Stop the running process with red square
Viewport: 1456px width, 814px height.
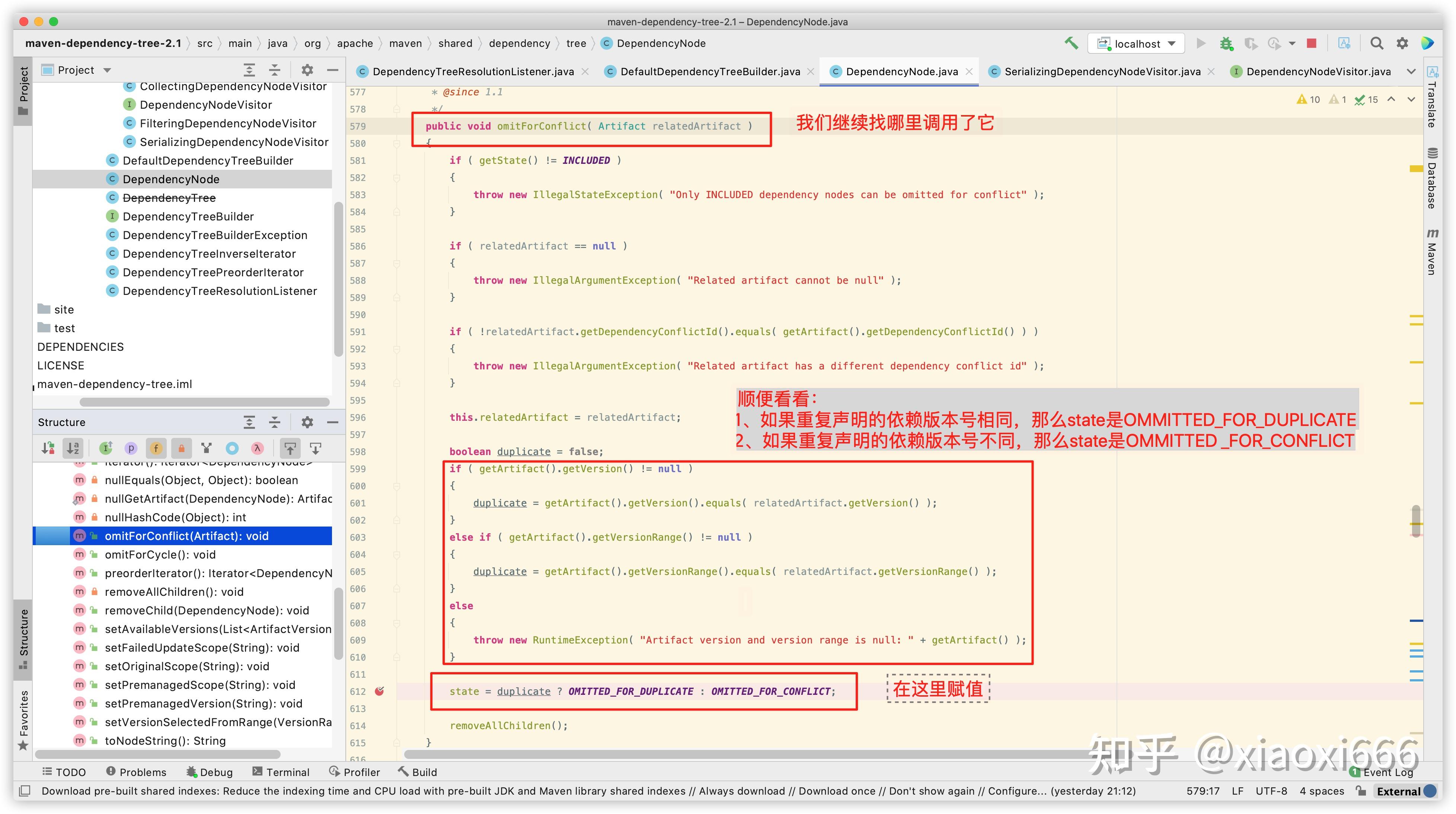(x=1312, y=44)
